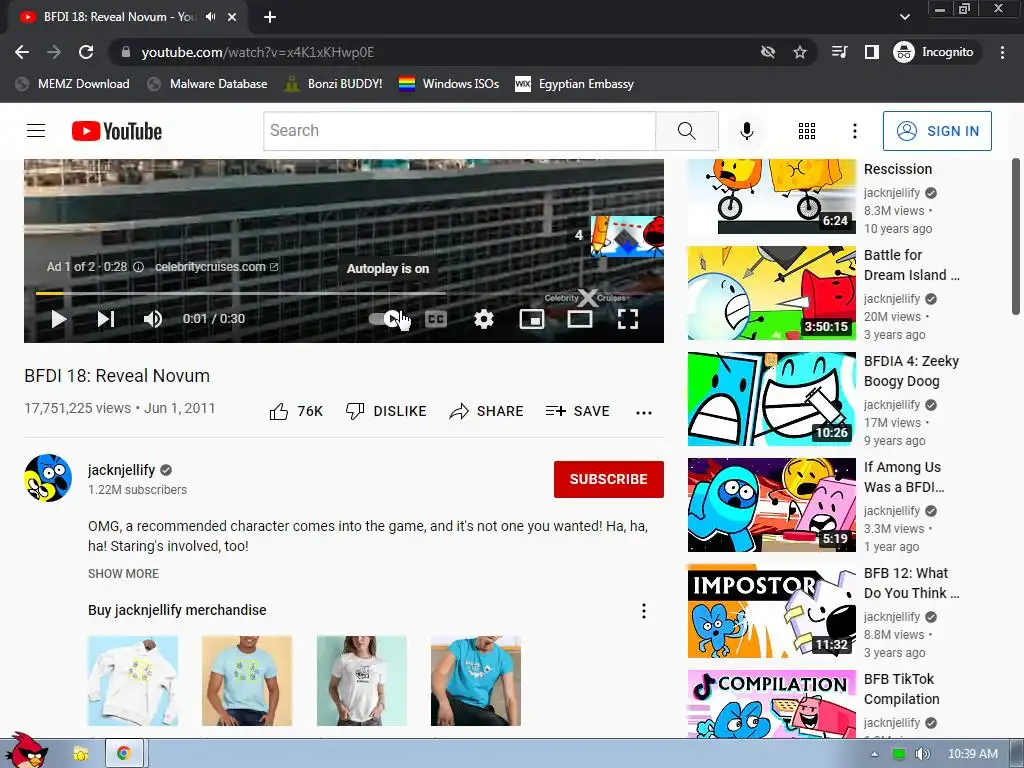Reload the current page
Screen dimensions: 1024x768
click(86, 52)
